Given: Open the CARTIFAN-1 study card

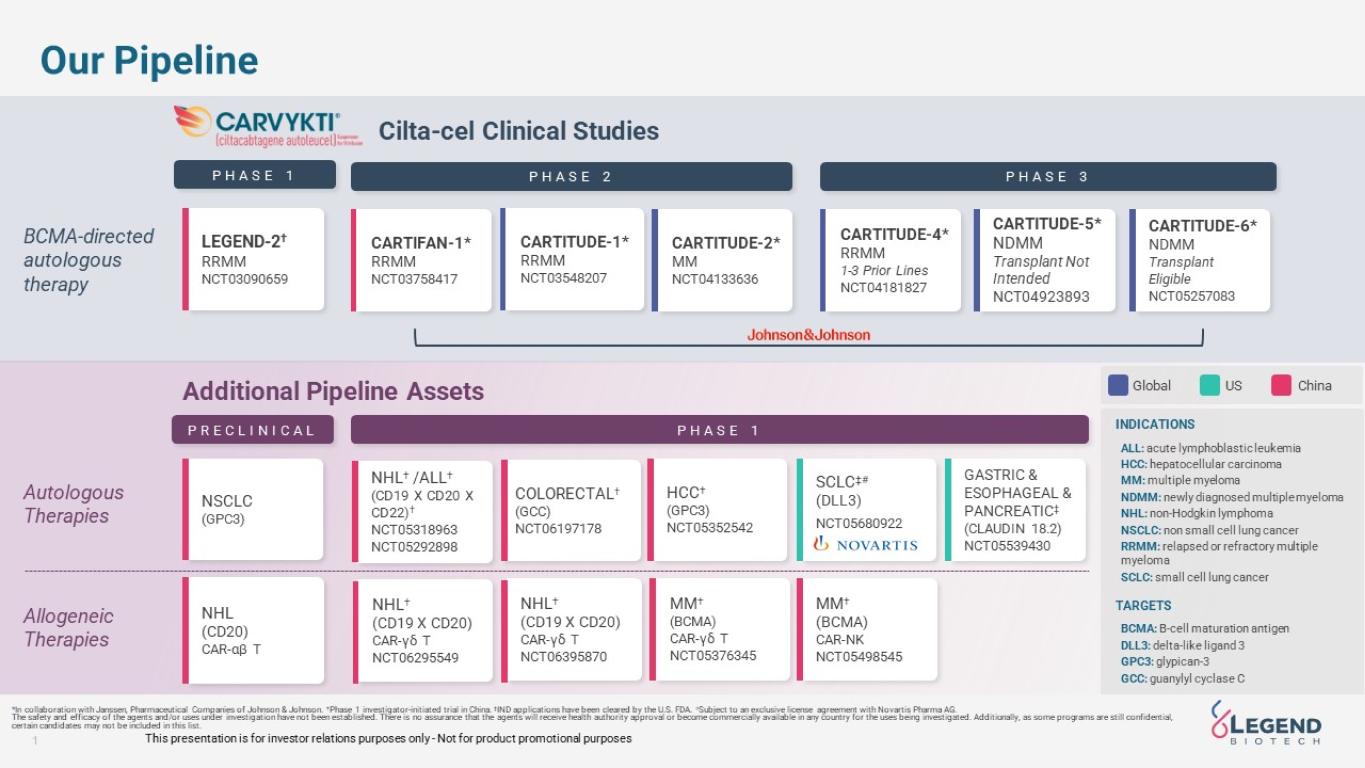Looking at the screenshot, I should tap(421, 260).
